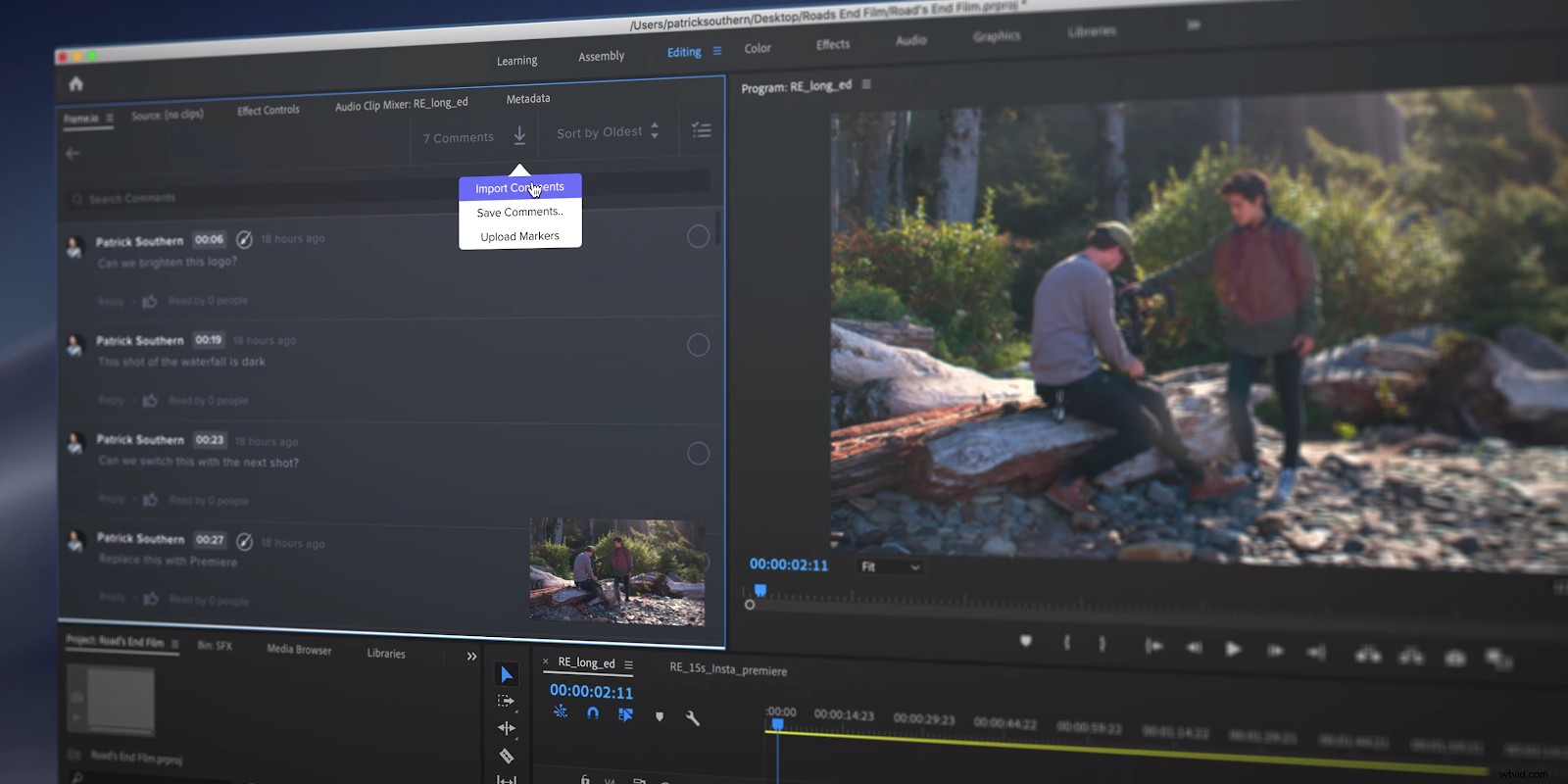Like the 'brighten this logo' comment
Screen dimensions: 1568x784
coord(150,301)
